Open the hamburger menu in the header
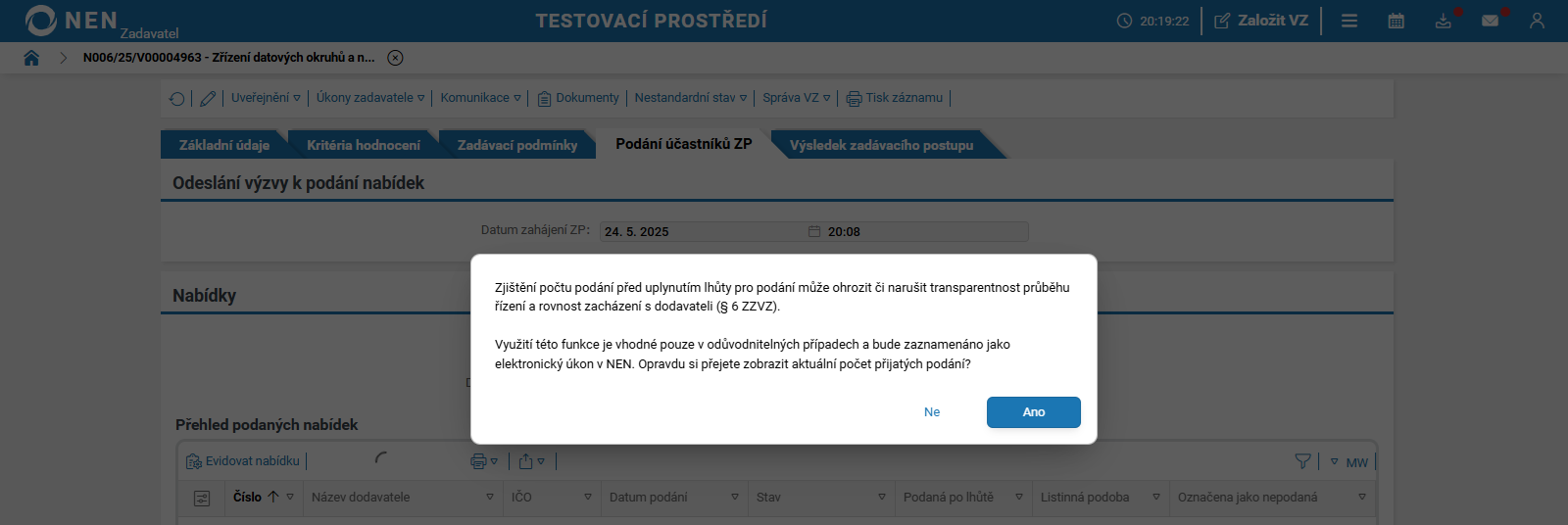Viewport: 1568px width, 525px height. [x=1349, y=21]
